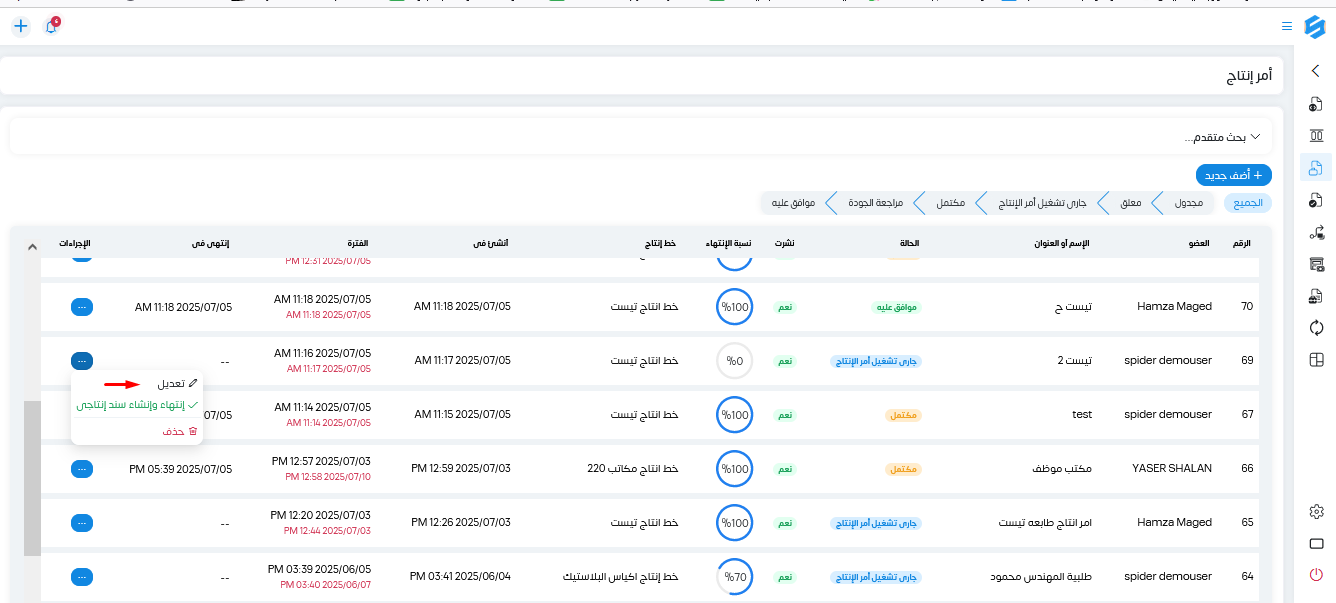Open actions menu for order 70
This screenshot has height=603, width=1336.
[82, 306]
